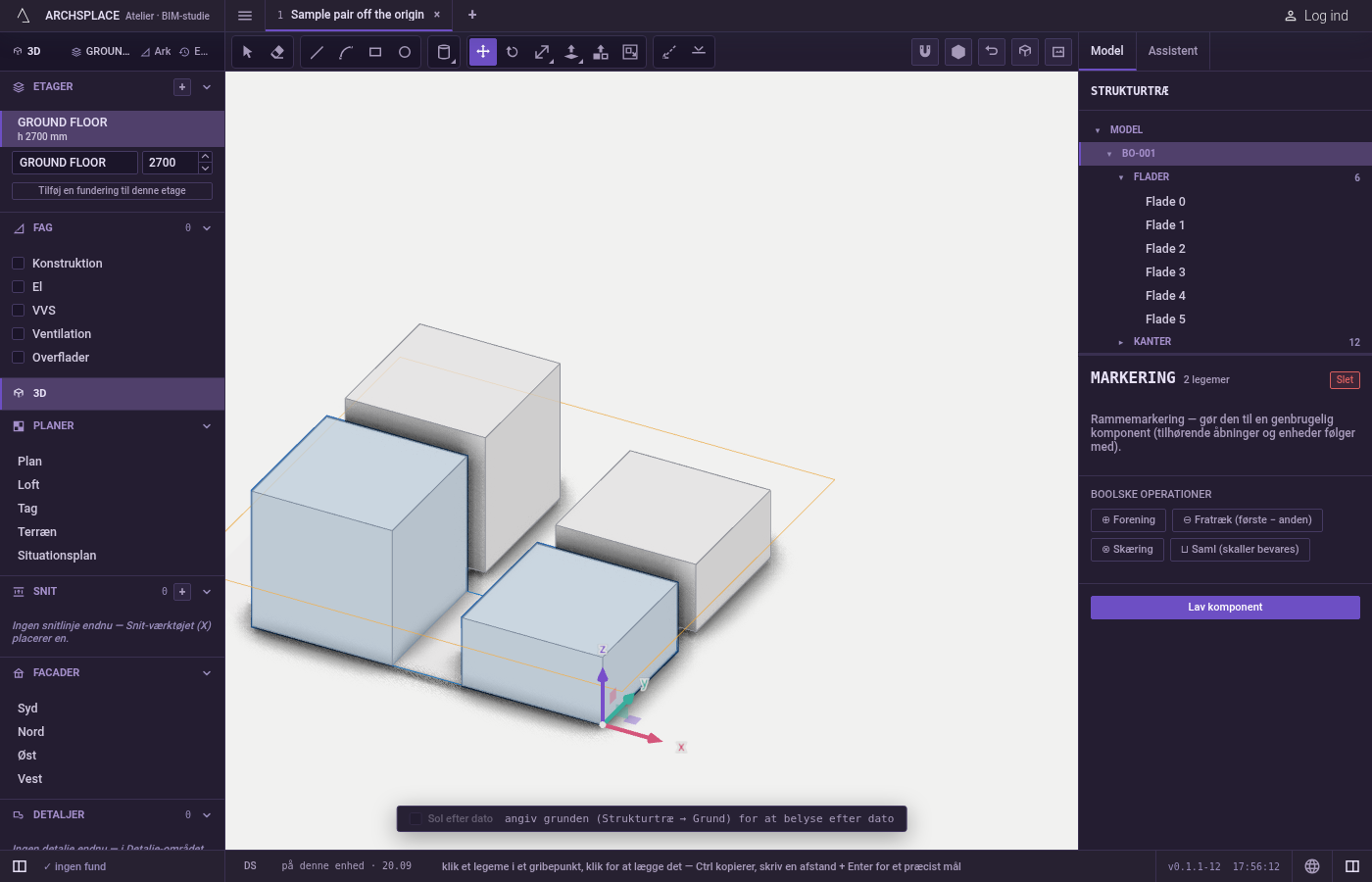Screen dimensions: 1372x882
Task: Open the globe language icon
Action: click(x=1312, y=866)
